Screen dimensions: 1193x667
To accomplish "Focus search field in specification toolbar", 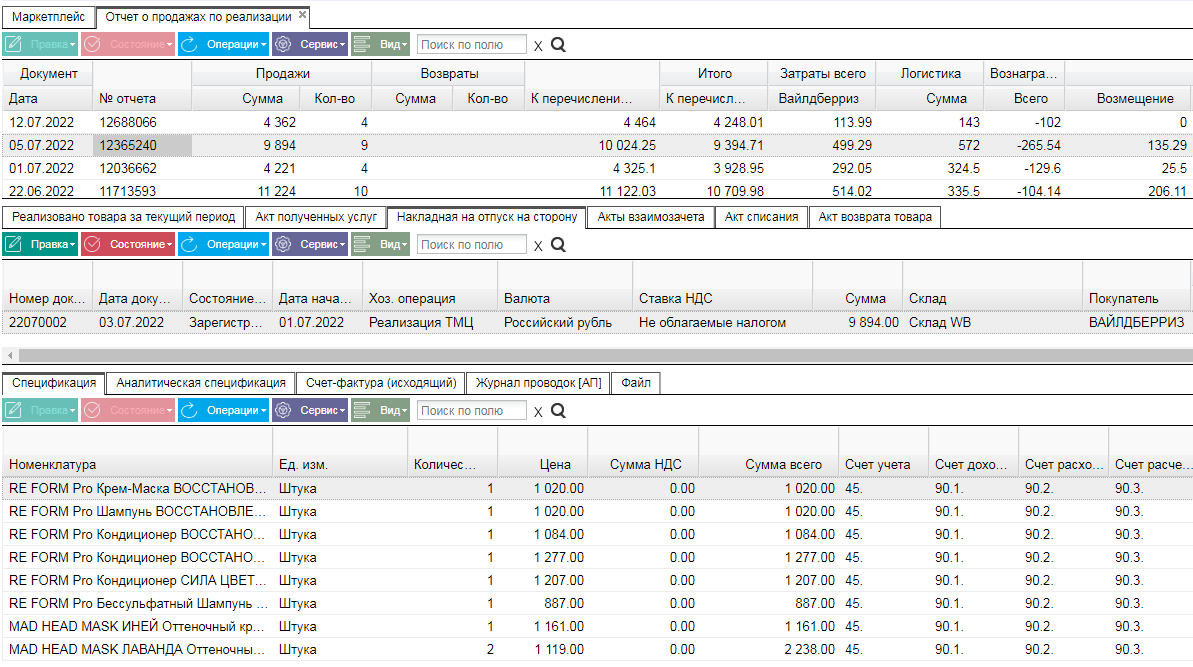I will [x=472, y=411].
